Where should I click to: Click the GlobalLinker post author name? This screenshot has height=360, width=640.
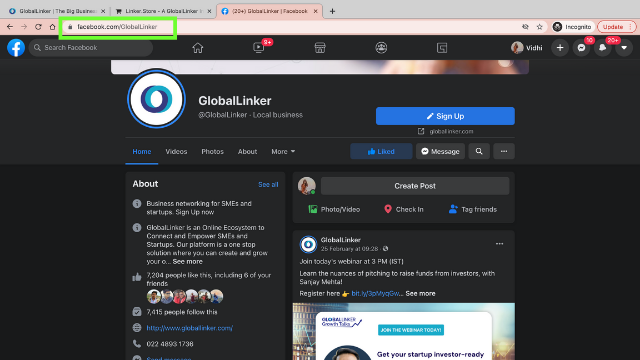(340, 240)
